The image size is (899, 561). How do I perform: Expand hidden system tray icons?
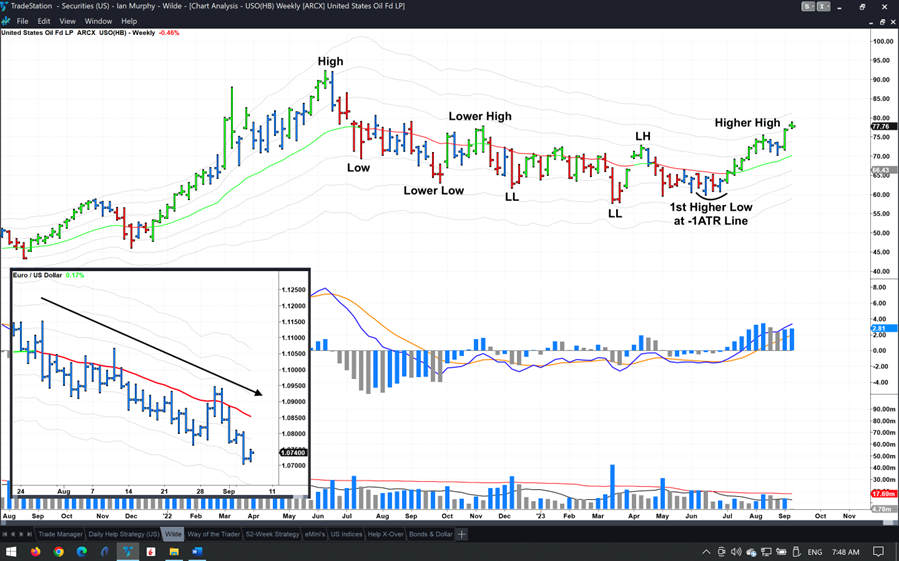(706, 552)
